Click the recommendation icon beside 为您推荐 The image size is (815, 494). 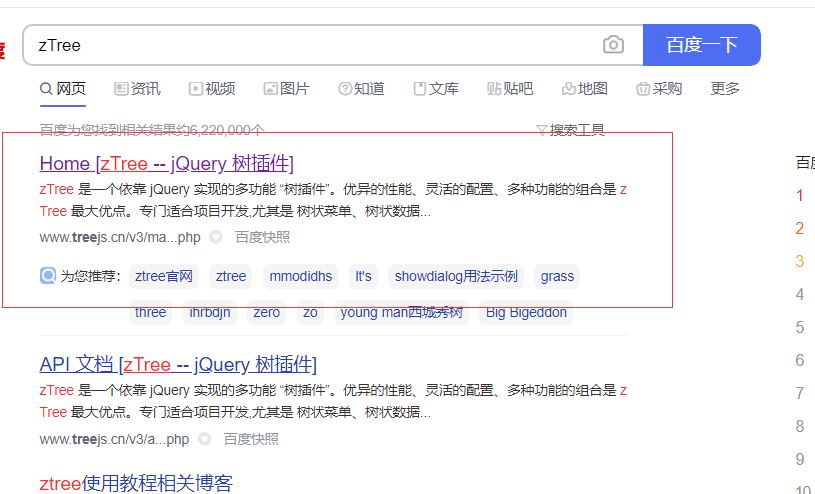(48, 276)
